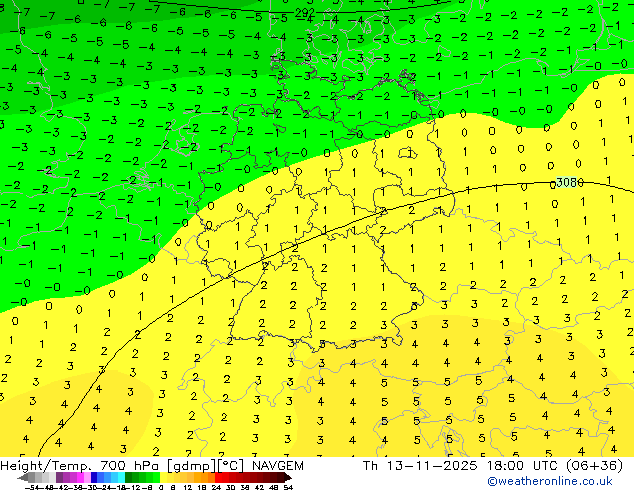Click the Height/Temp. title text
Viewport: 634px width, 490px height.
48,466
